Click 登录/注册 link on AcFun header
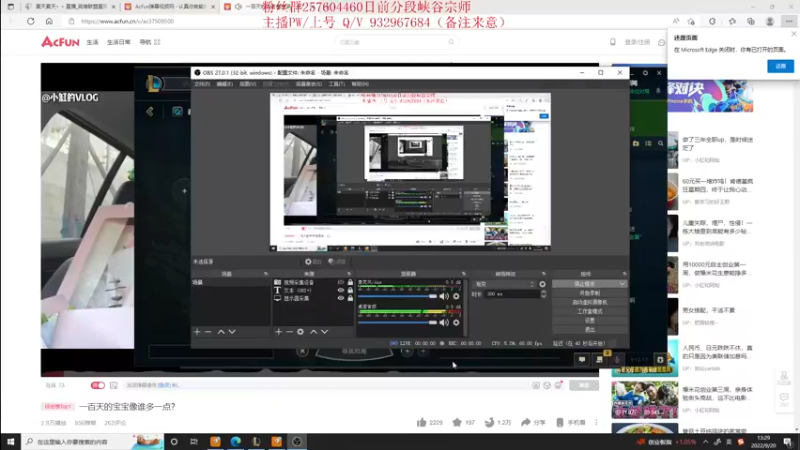Viewport: 800px width, 450px height. [637, 42]
